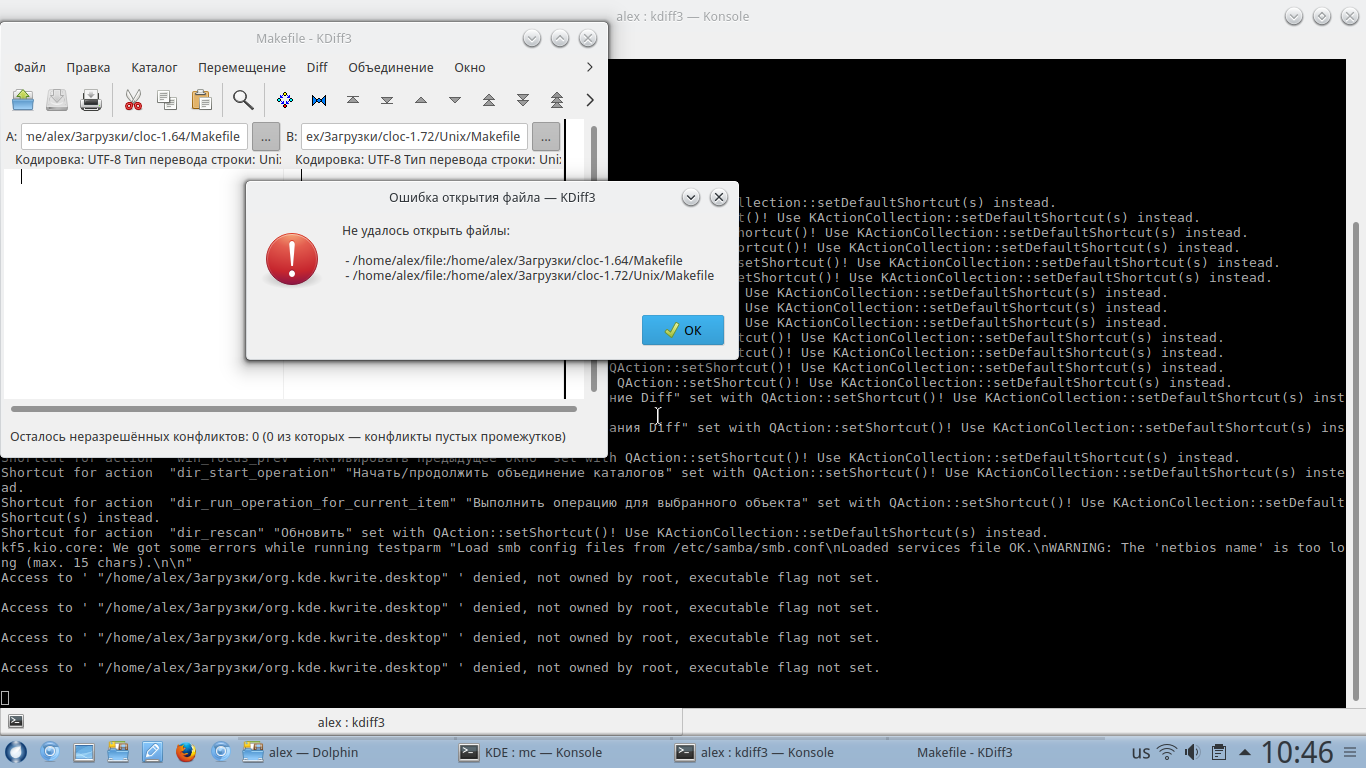The width and height of the screenshot is (1366, 768).
Task: Open the panel settings hamburger icon
Action: coord(1351,752)
